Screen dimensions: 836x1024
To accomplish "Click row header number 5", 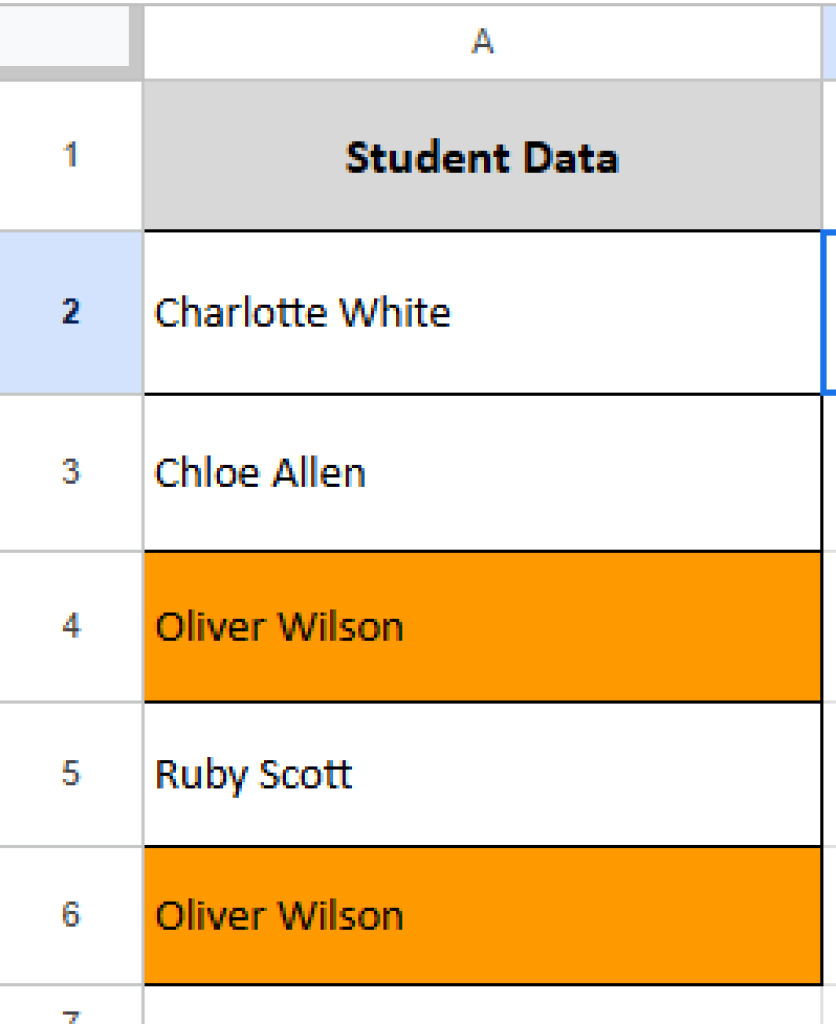I will 70,774.
